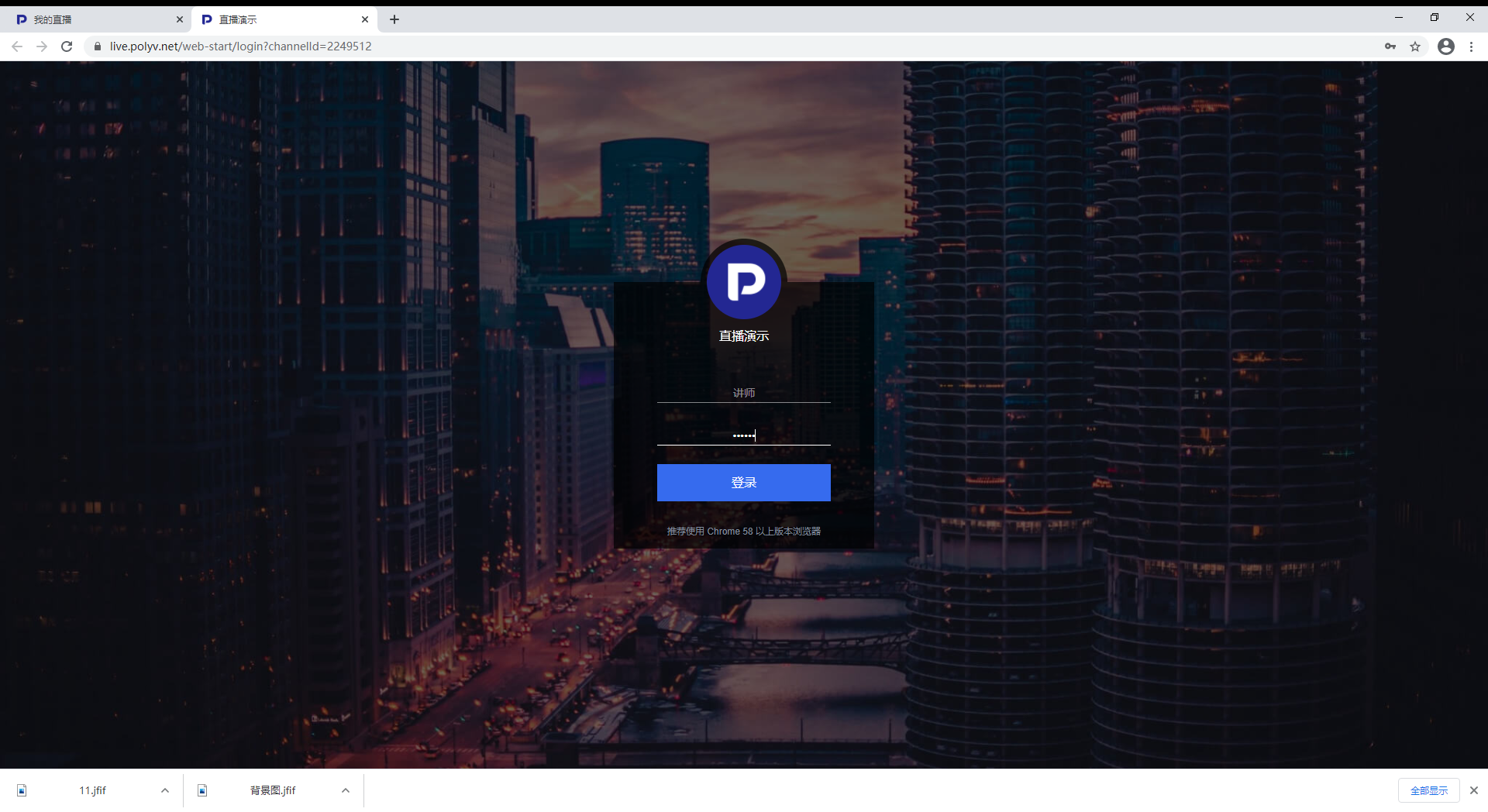Viewport: 1488px width, 812px height.
Task: Open the downloaded 11.jfif file
Action: tap(92, 790)
